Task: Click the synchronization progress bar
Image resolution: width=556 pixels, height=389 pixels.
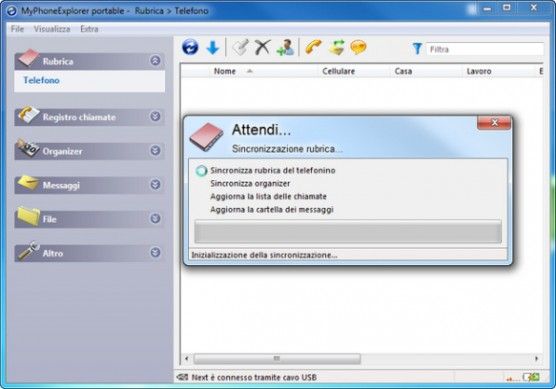Action: click(348, 232)
